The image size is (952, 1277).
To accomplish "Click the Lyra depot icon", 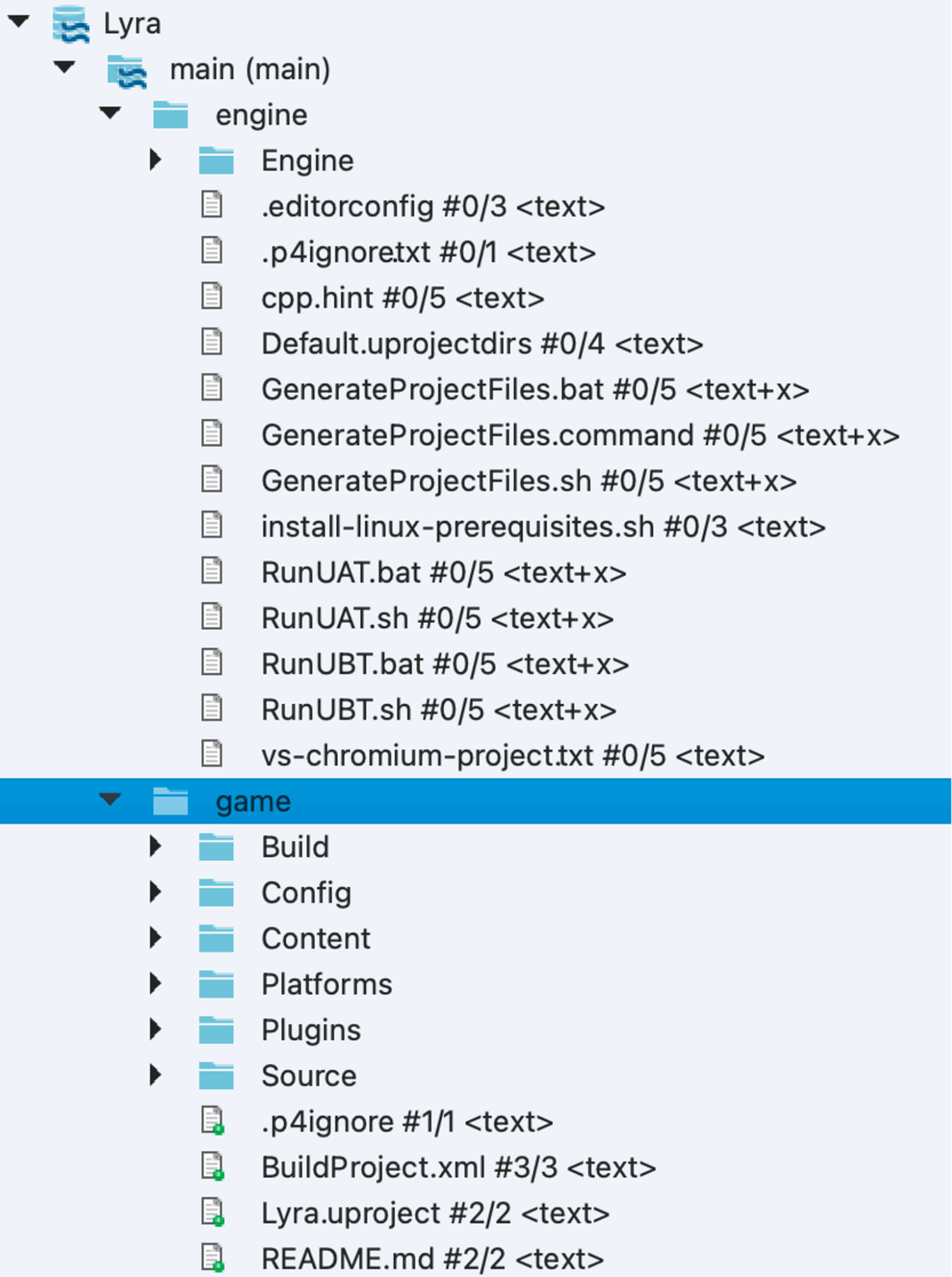I will [71, 24].
